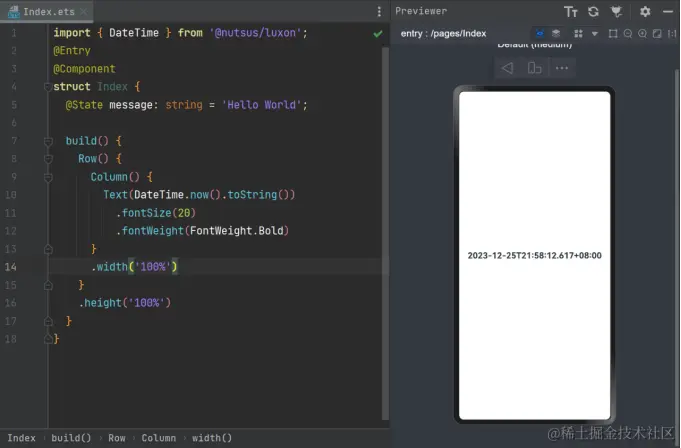Zoom in the preview
Viewport: 681px width, 448px height.
[x=642, y=33]
